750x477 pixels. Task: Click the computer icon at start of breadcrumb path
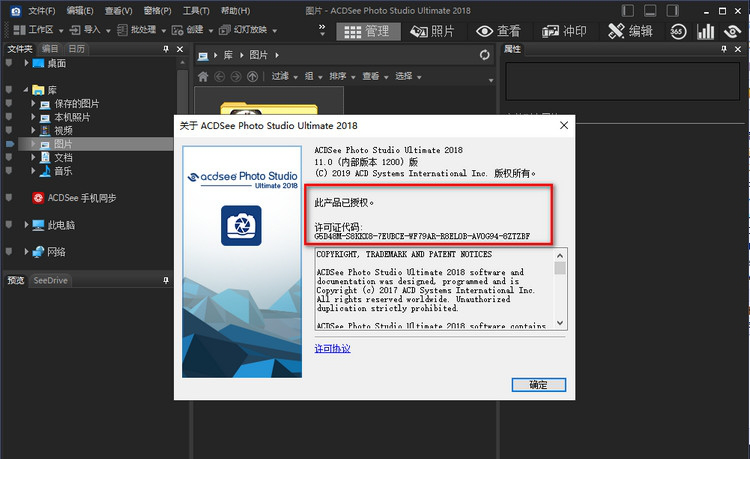[203, 56]
